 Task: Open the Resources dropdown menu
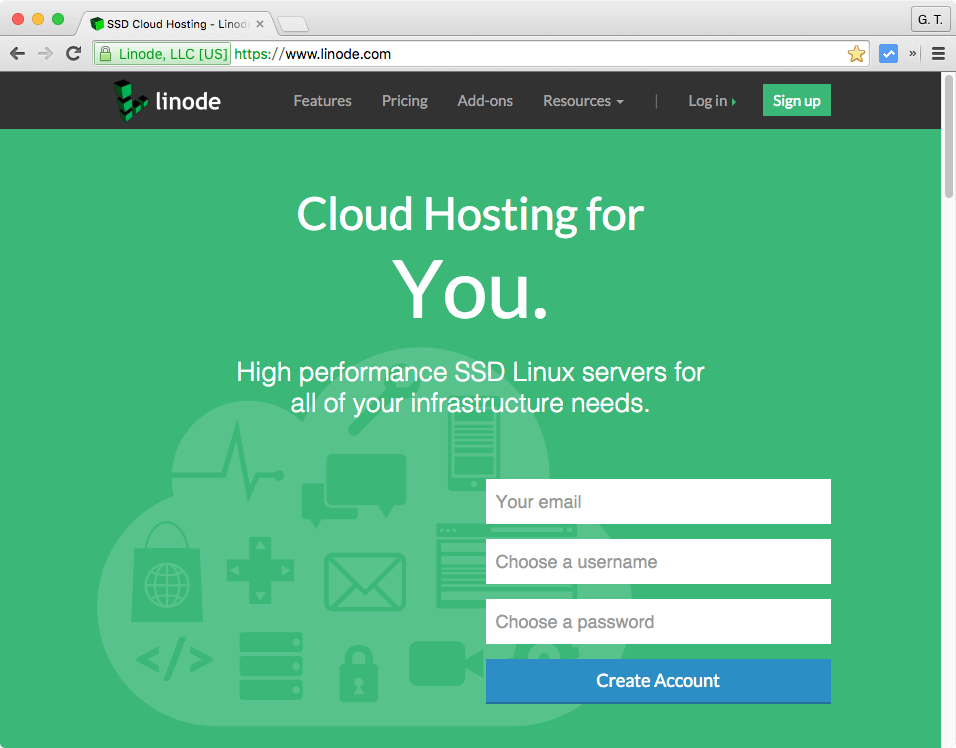coord(583,100)
